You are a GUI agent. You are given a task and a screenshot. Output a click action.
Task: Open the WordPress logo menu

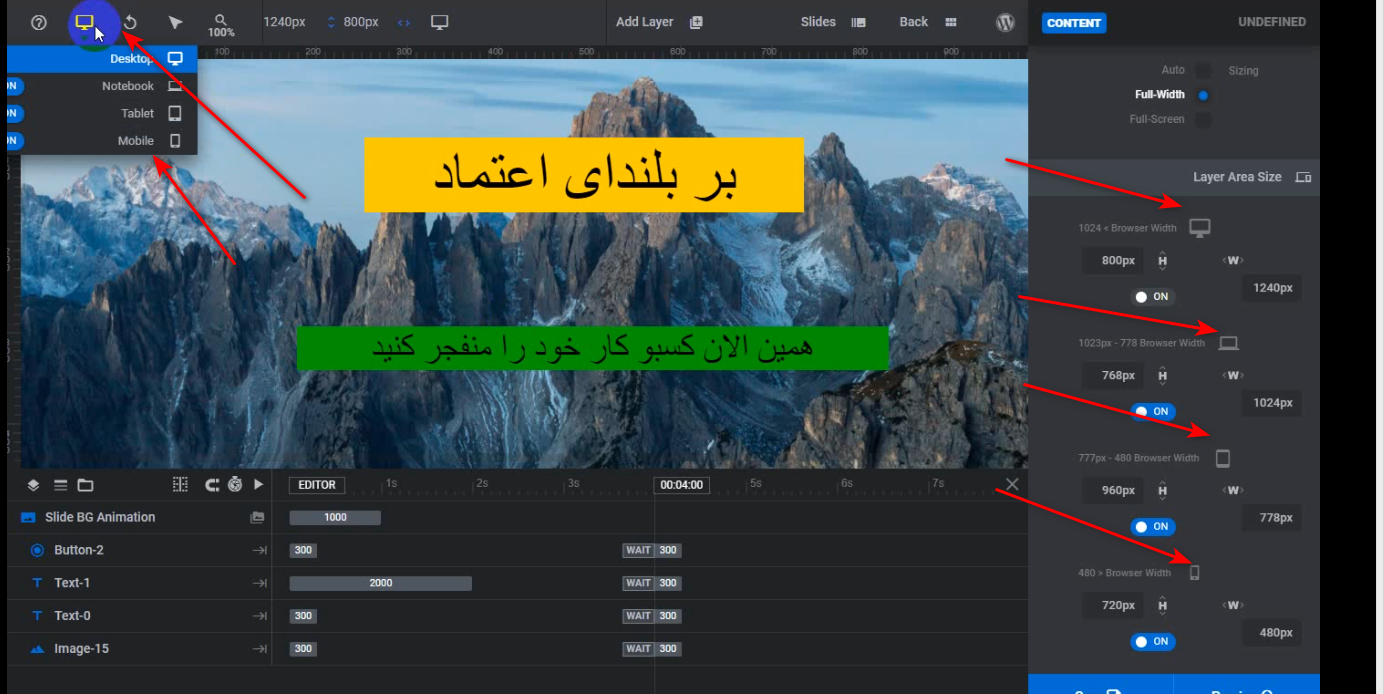1006,22
